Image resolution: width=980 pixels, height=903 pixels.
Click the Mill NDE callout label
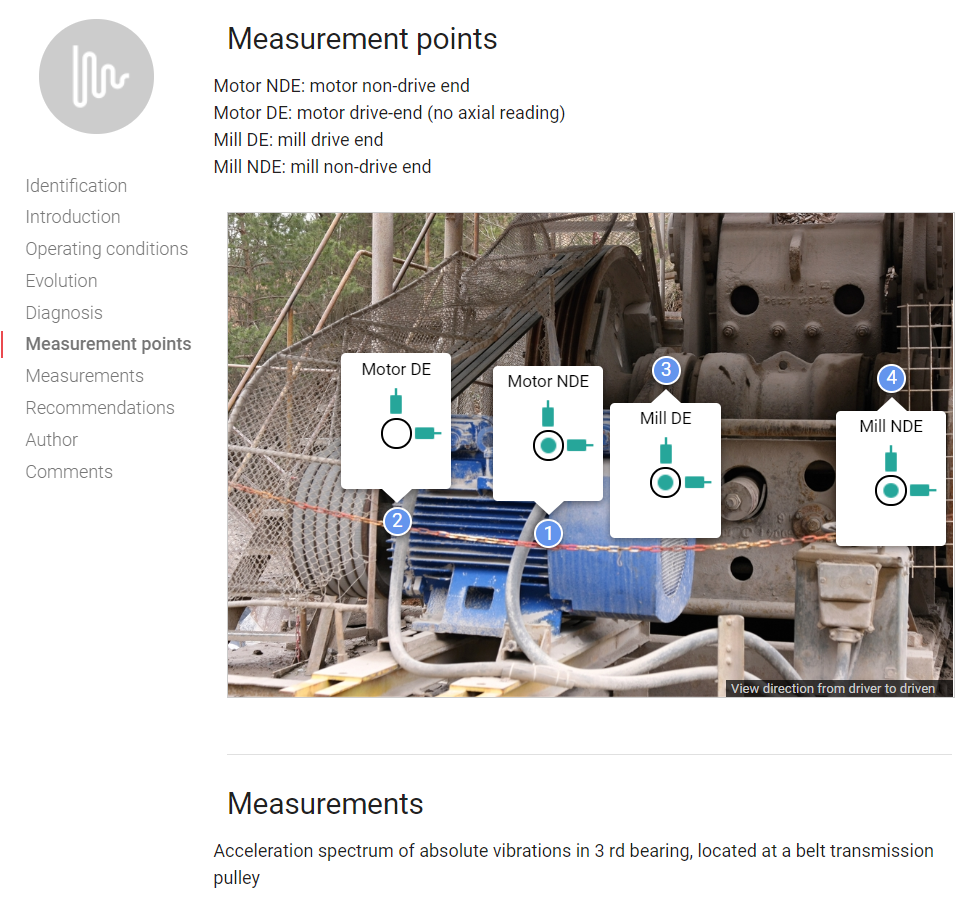tap(891, 426)
